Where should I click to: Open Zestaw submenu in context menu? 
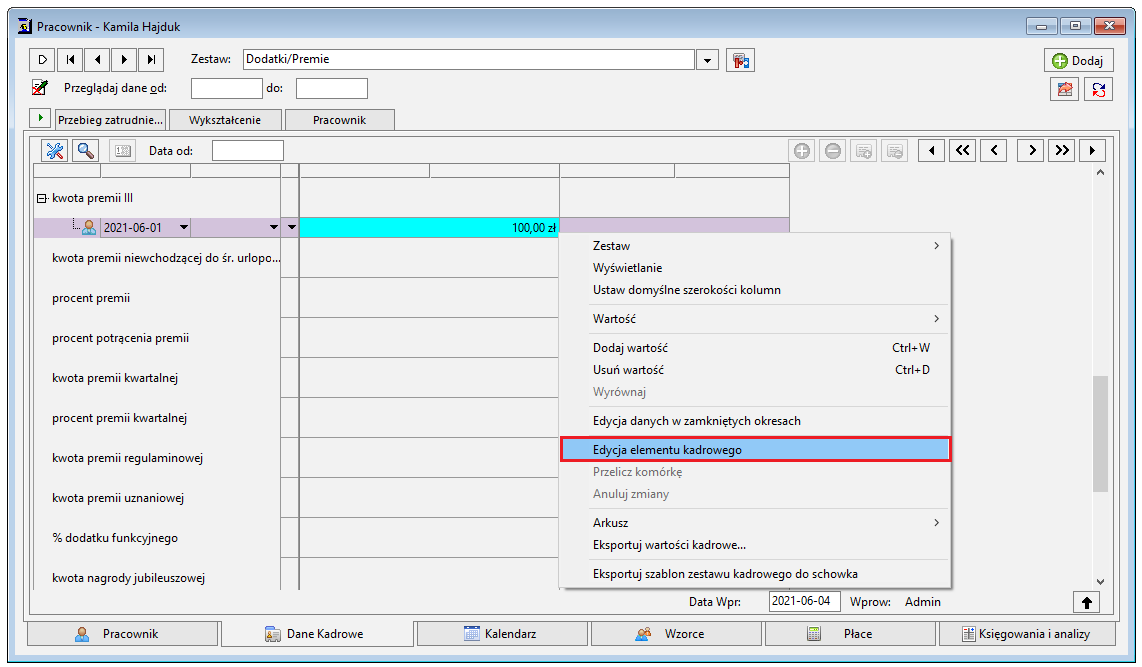click(755, 246)
